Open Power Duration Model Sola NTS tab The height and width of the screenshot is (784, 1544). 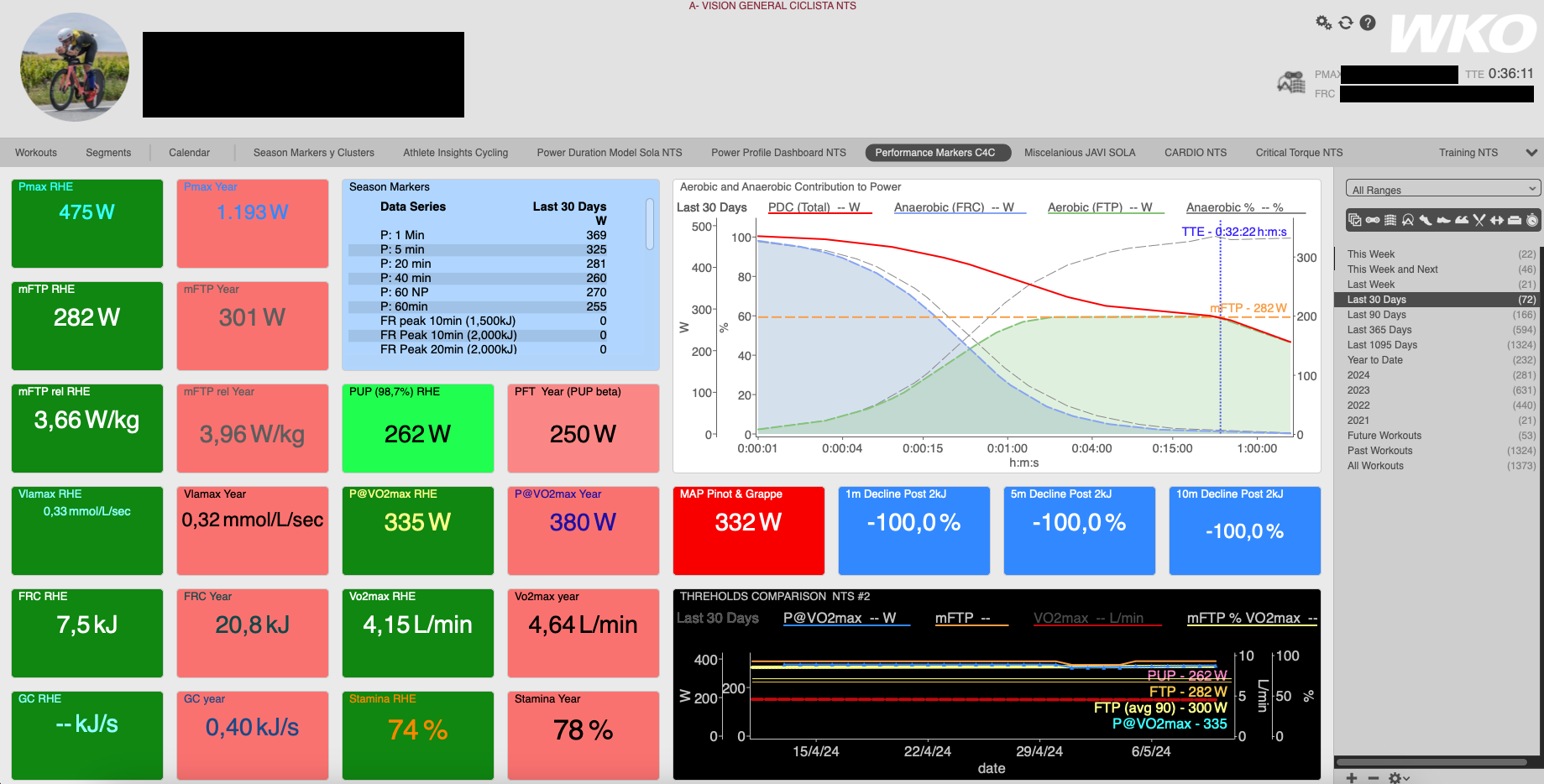(610, 153)
